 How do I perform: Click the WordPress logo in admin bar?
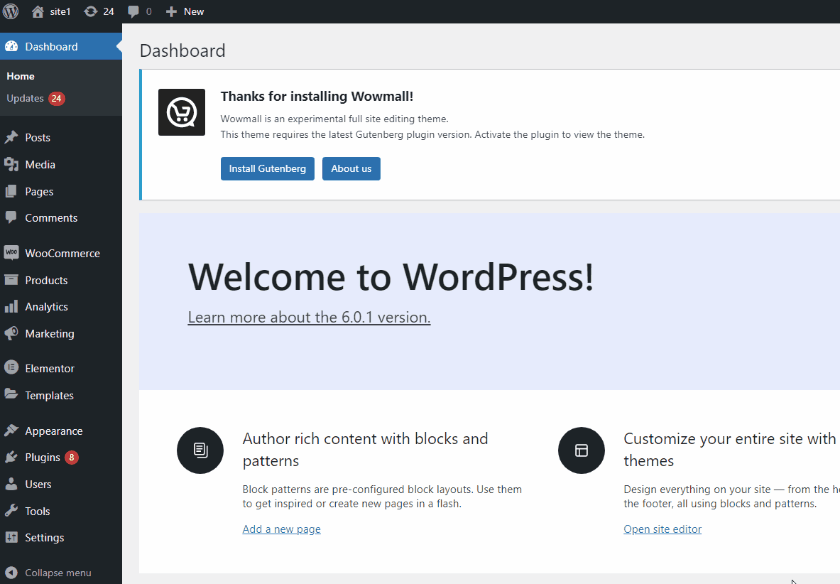11,11
